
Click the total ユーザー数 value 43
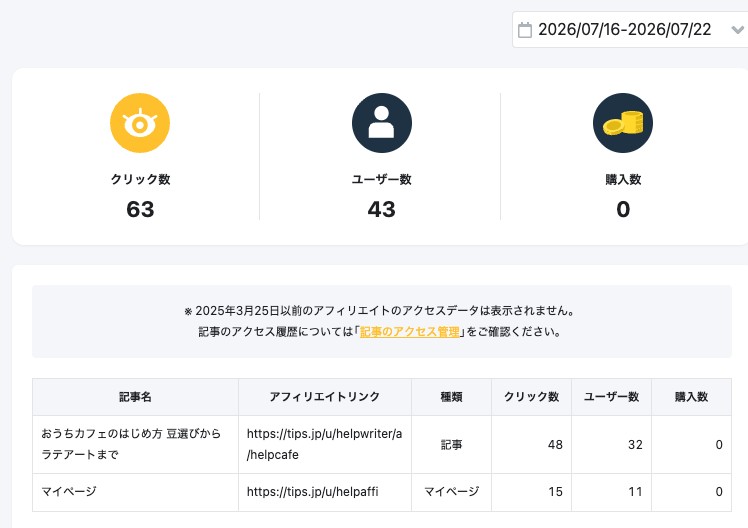click(x=382, y=209)
